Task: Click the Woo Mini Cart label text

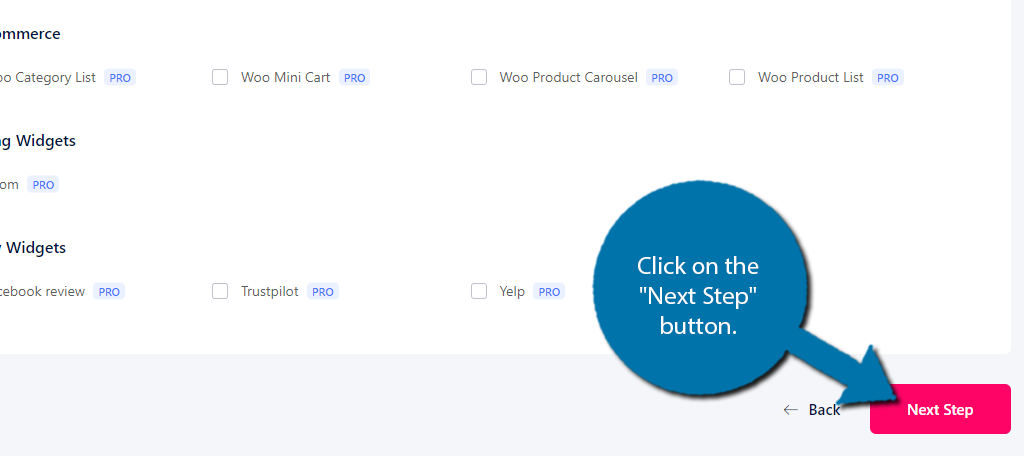Action: tap(285, 77)
